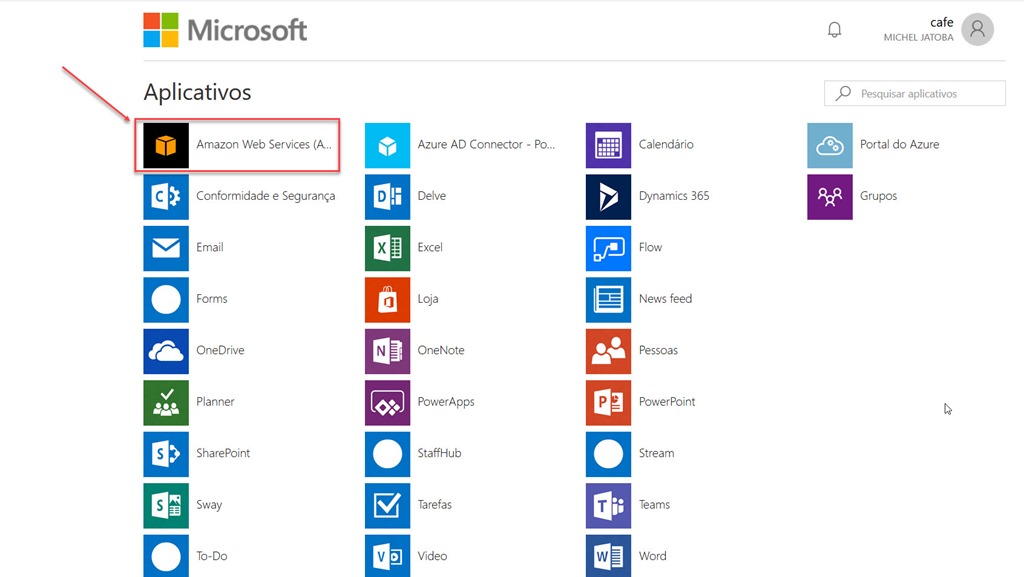Launch the Sway app icon
The image size is (1024, 577).
[166, 506]
